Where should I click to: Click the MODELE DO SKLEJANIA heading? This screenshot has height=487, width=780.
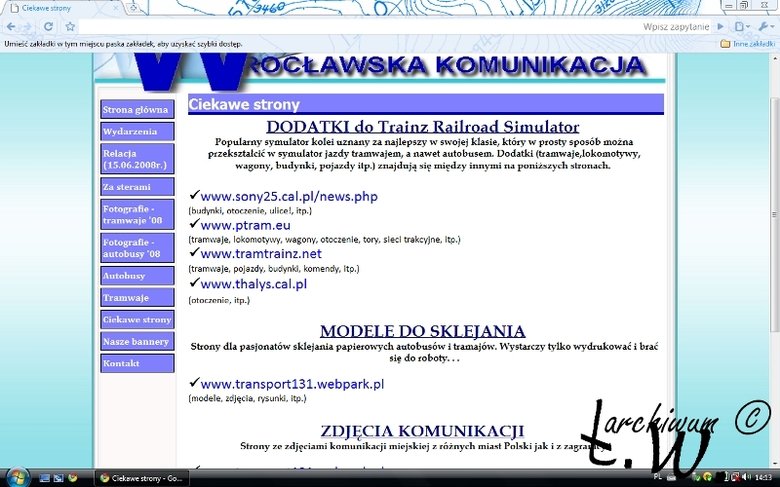pos(423,331)
